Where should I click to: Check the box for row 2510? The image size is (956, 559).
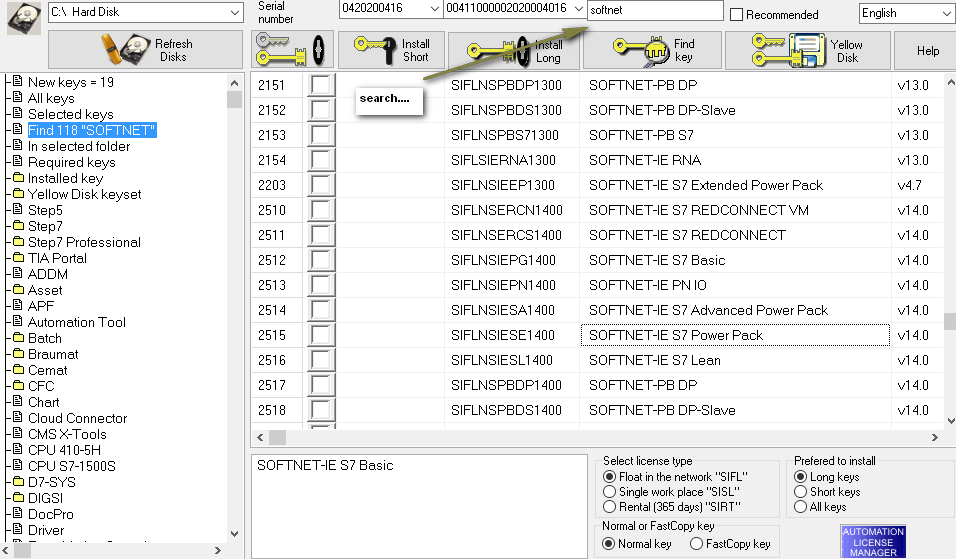pyautogui.click(x=320, y=210)
